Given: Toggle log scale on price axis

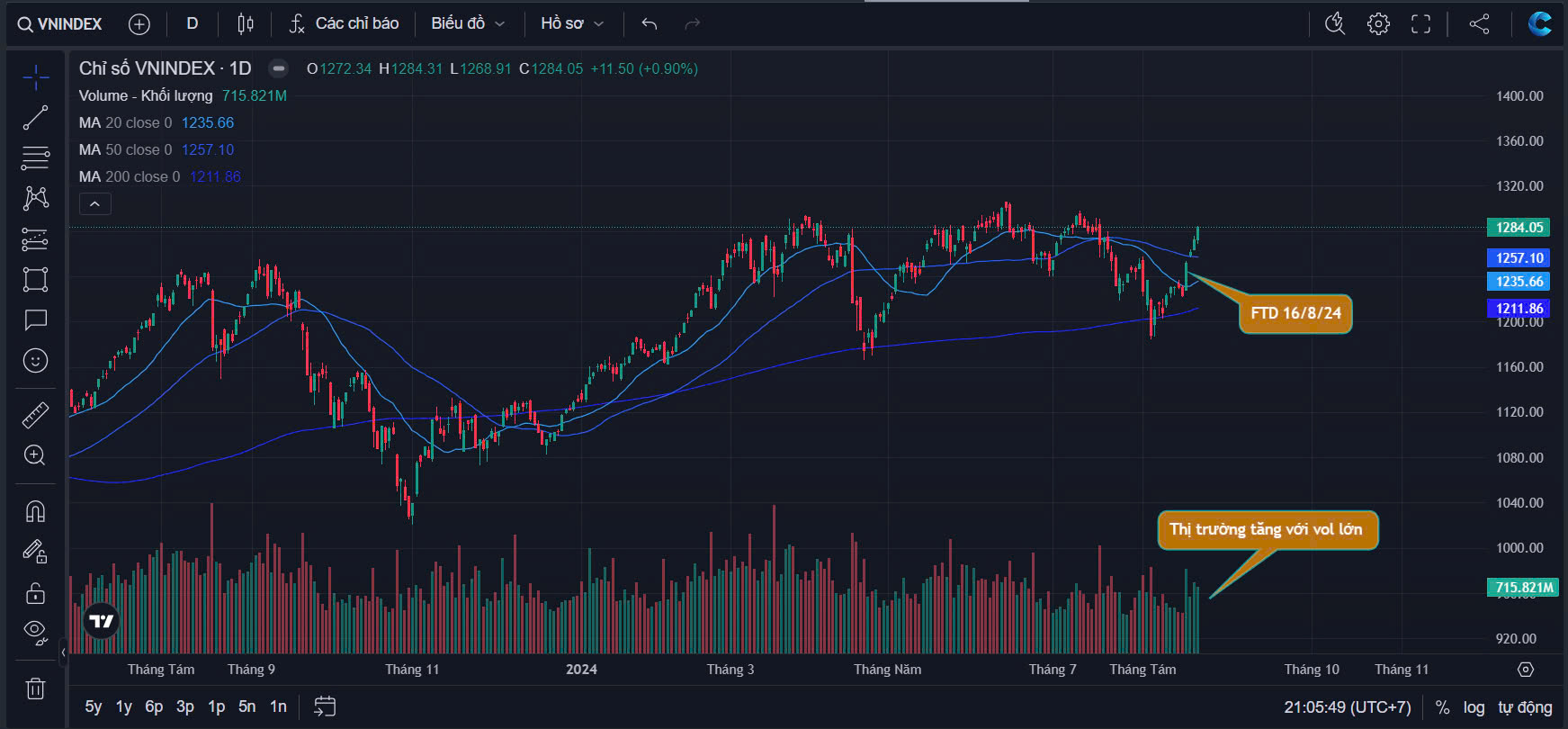Looking at the screenshot, I should click(x=1474, y=707).
